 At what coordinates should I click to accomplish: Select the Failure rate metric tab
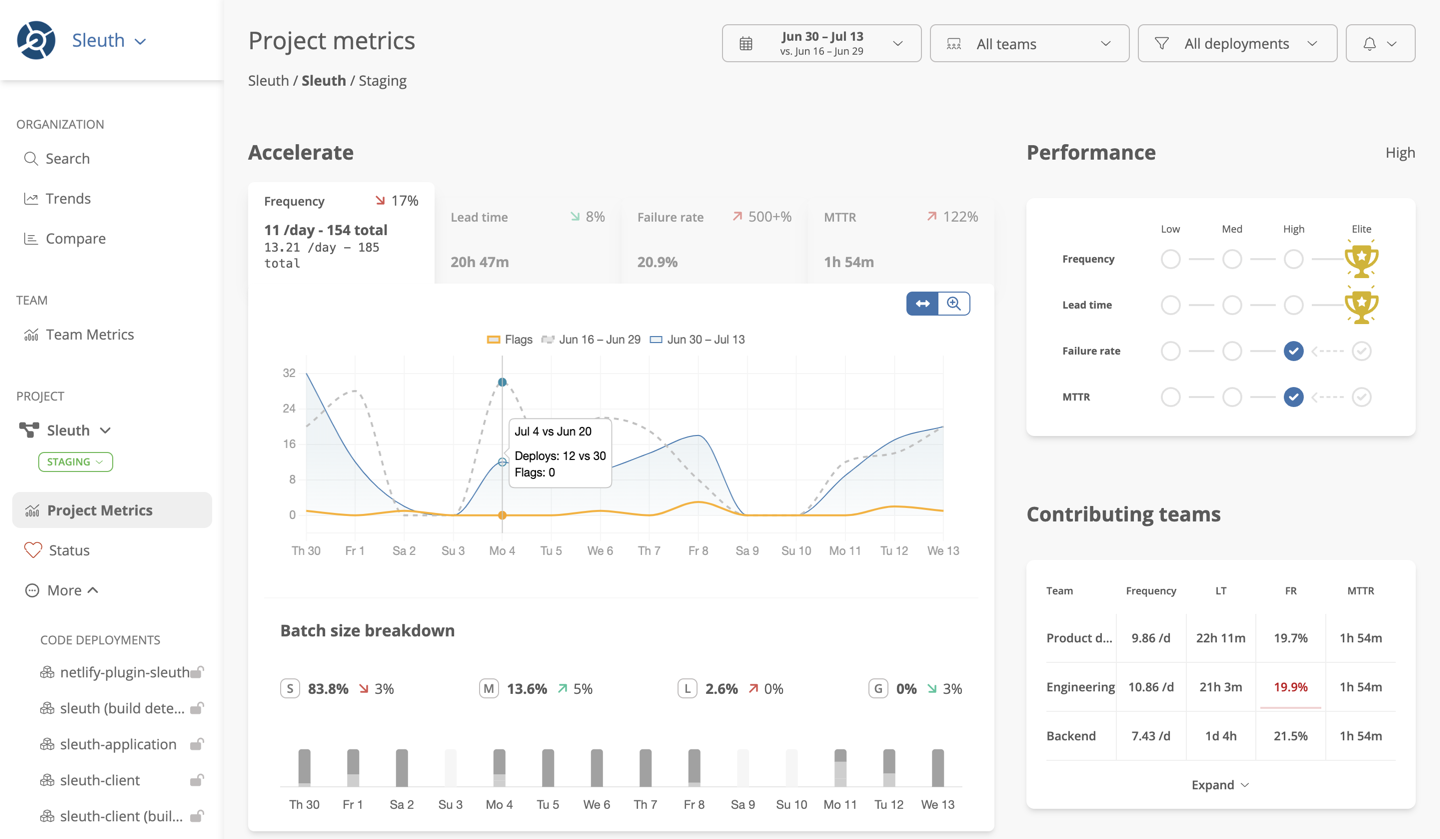coord(714,240)
